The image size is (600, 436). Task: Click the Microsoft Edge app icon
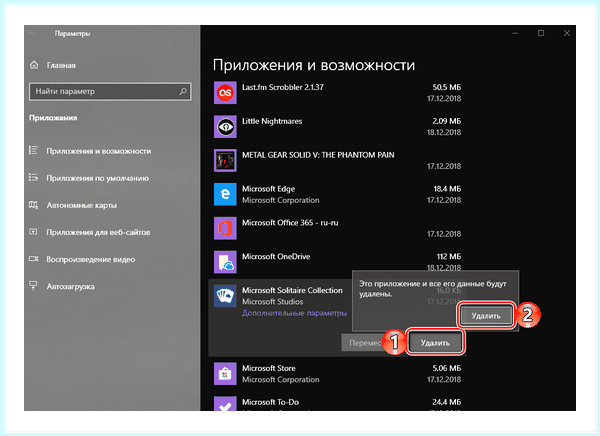point(225,194)
